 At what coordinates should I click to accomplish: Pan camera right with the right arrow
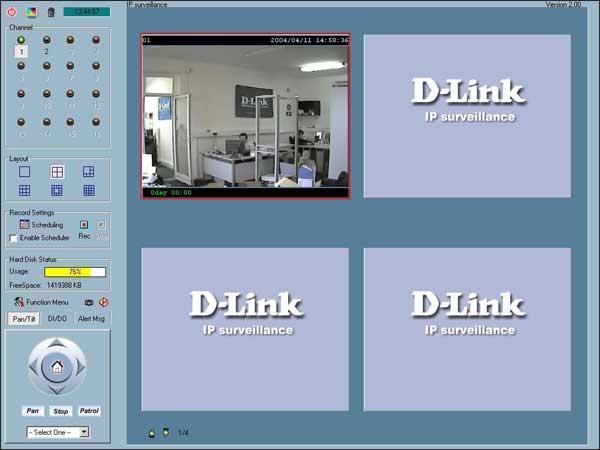tap(80, 367)
